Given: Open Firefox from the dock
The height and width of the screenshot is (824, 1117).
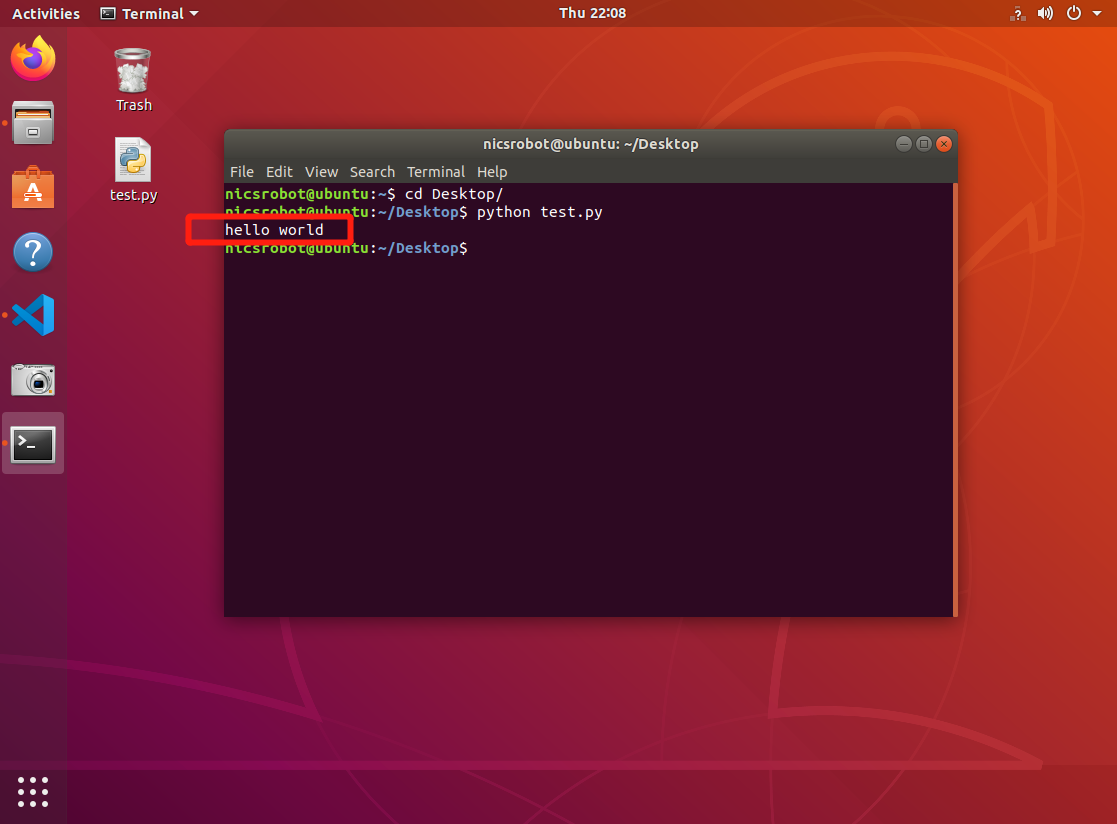Looking at the screenshot, I should coord(33,58).
